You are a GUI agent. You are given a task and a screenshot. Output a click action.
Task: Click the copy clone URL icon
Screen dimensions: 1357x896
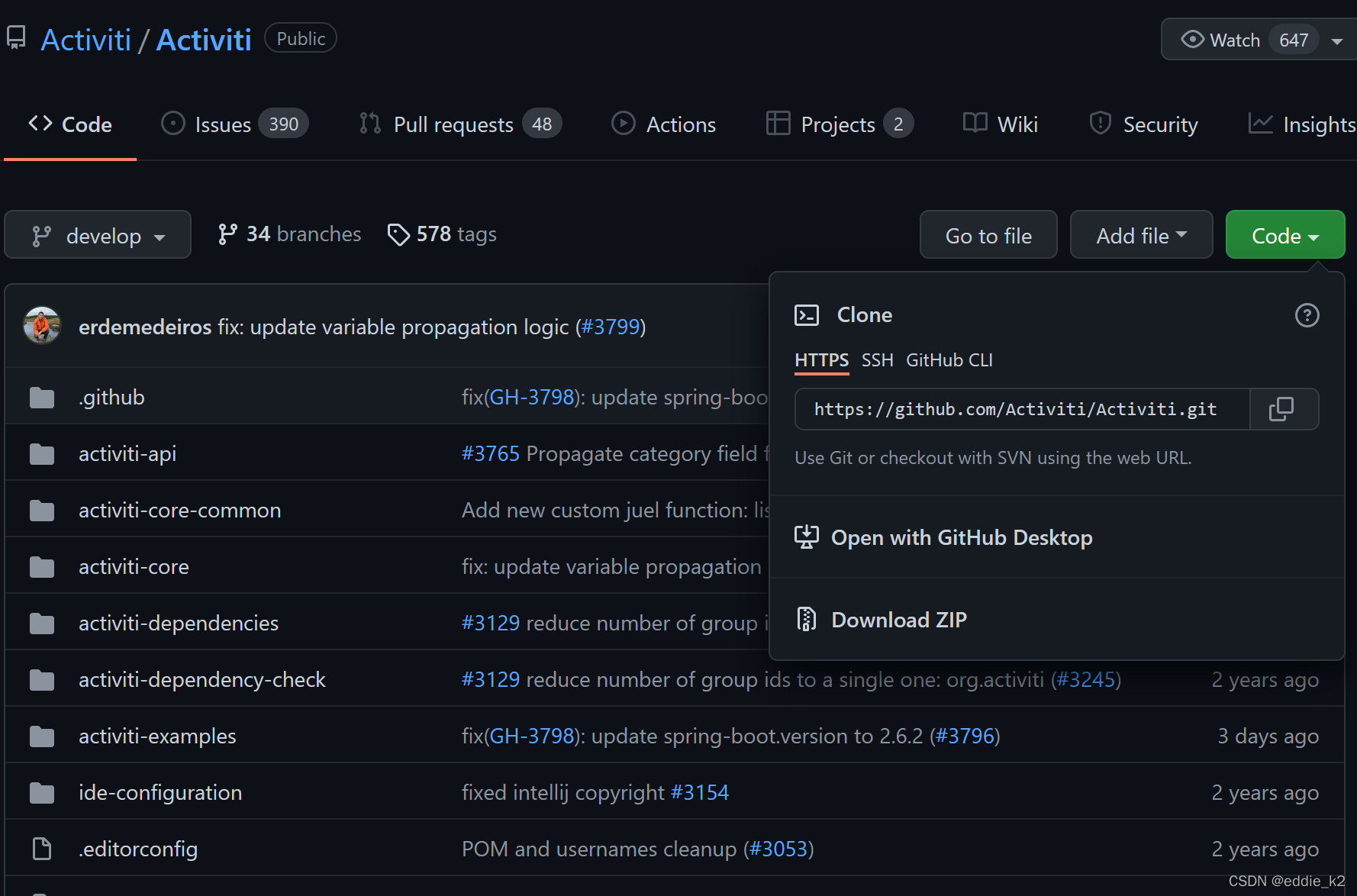click(x=1281, y=409)
